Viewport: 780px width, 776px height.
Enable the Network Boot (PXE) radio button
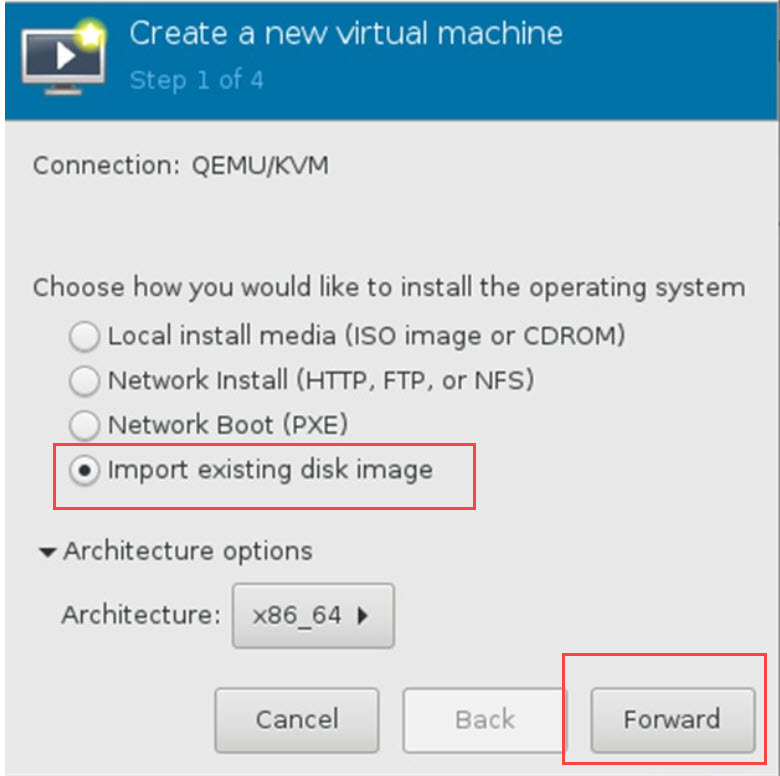84,425
